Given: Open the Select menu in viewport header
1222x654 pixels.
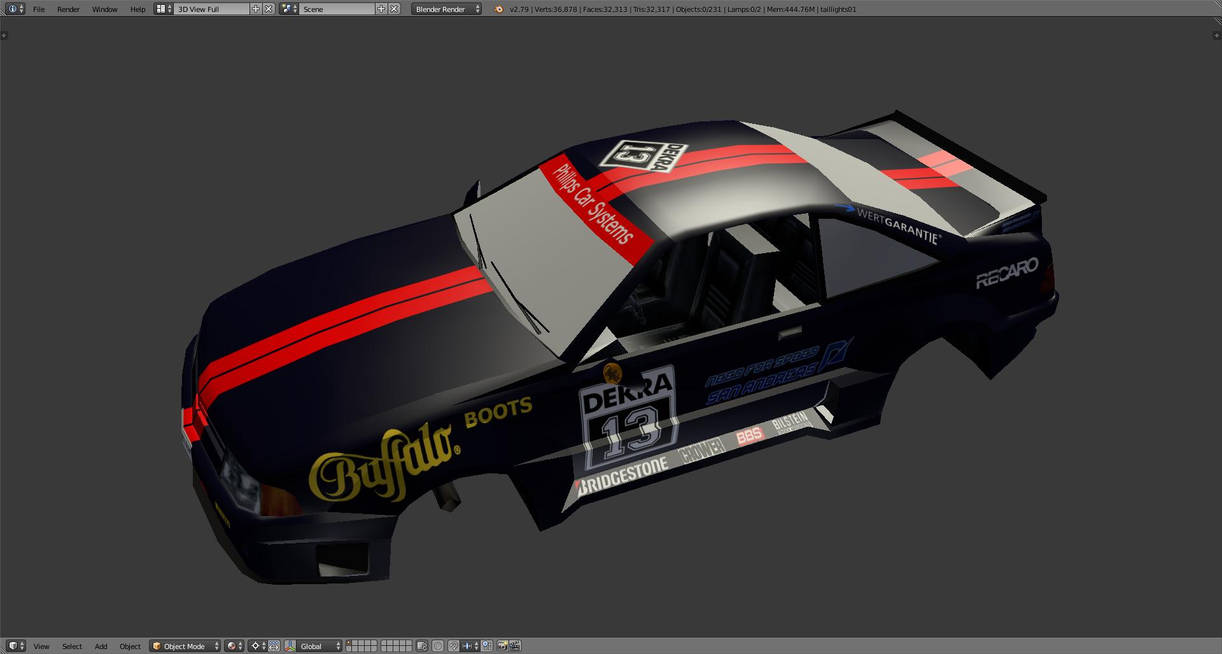Looking at the screenshot, I should coord(72,646).
